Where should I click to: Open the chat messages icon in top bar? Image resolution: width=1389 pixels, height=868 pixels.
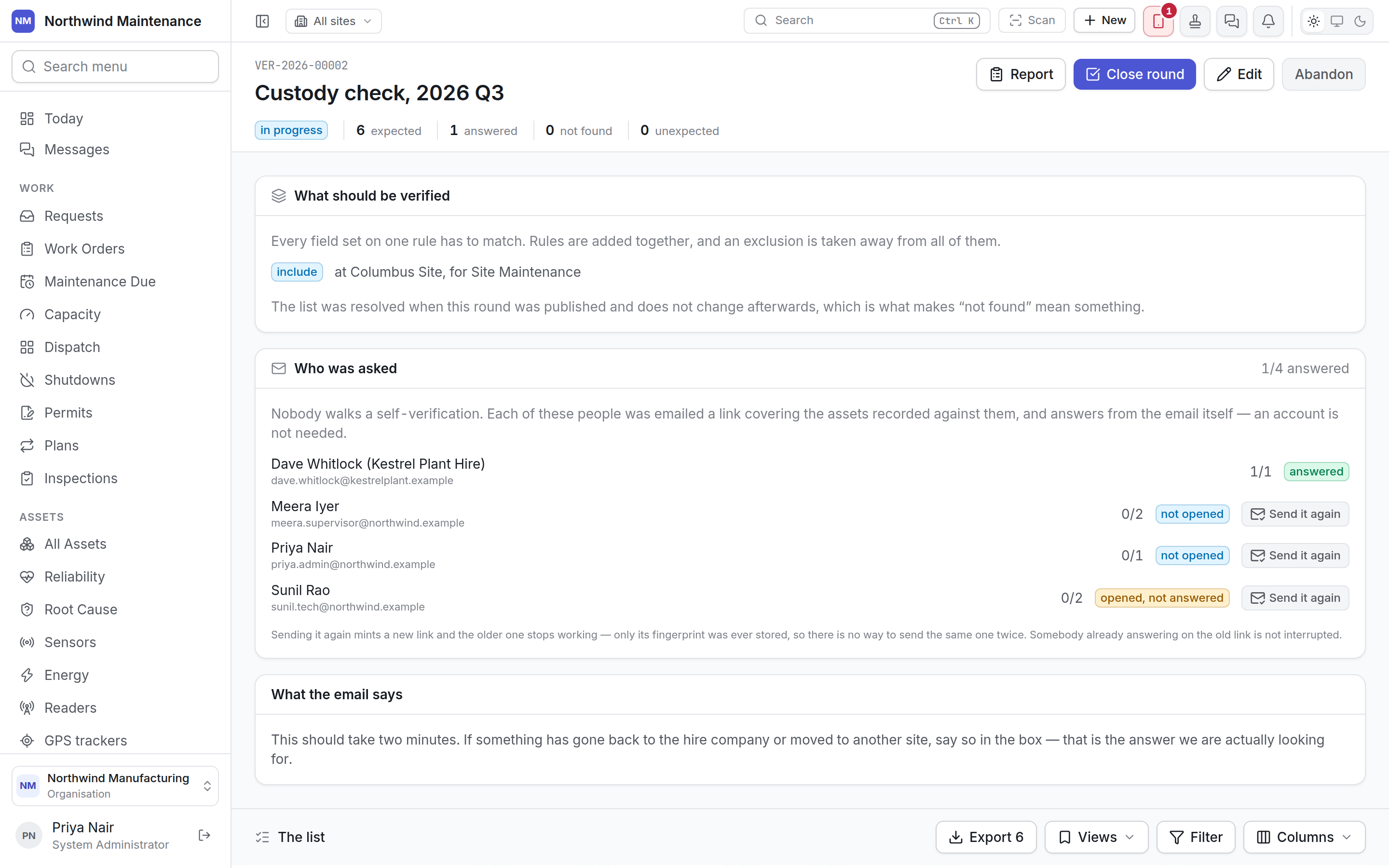1232,21
